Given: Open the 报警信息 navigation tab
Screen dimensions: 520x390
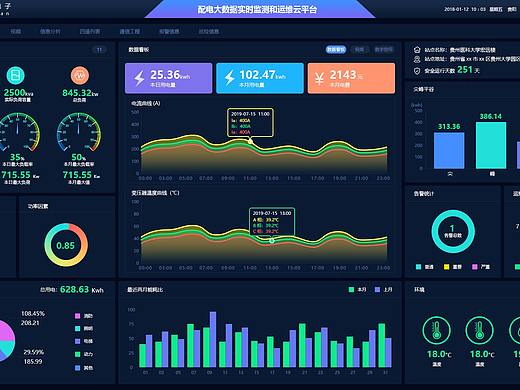Looking at the screenshot, I should (x=169, y=32).
